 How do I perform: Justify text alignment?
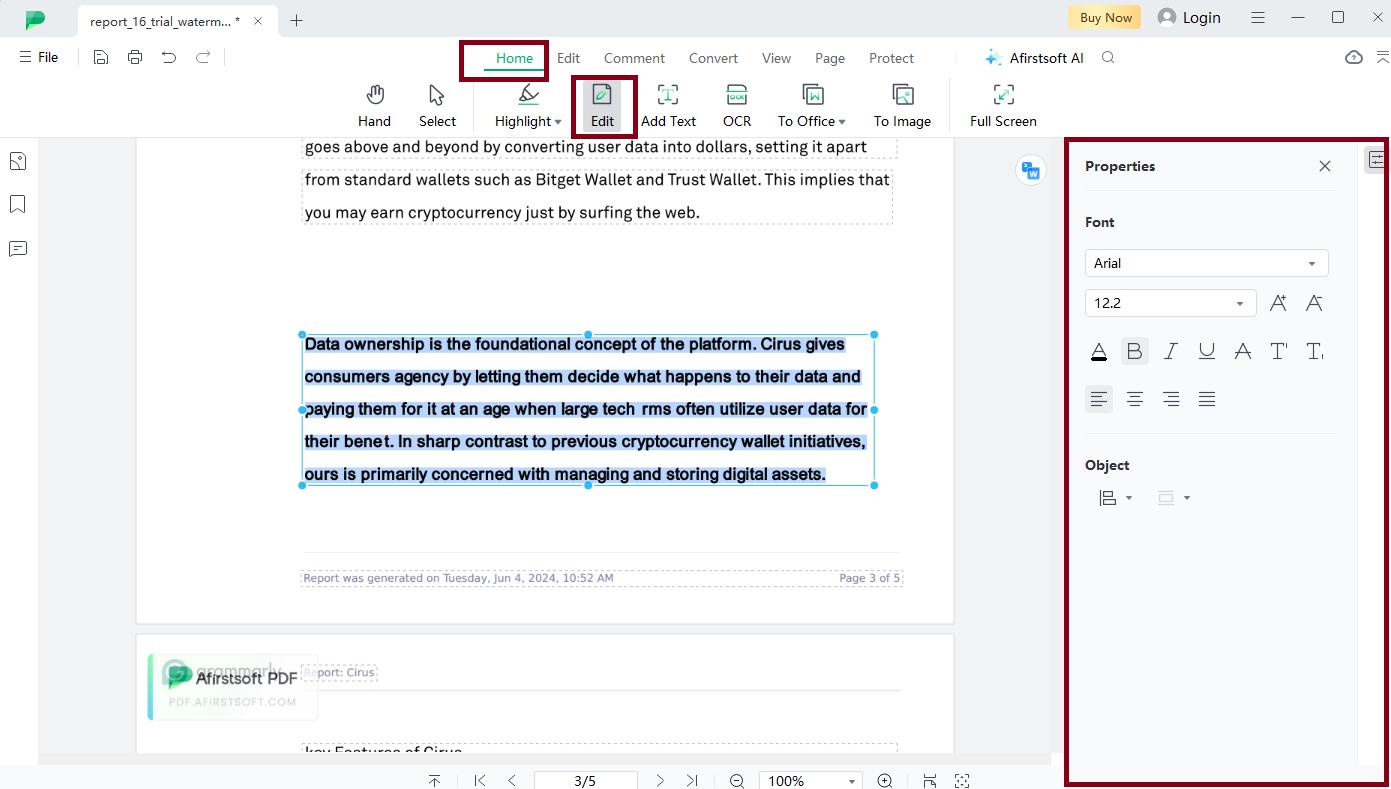point(1206,399)
